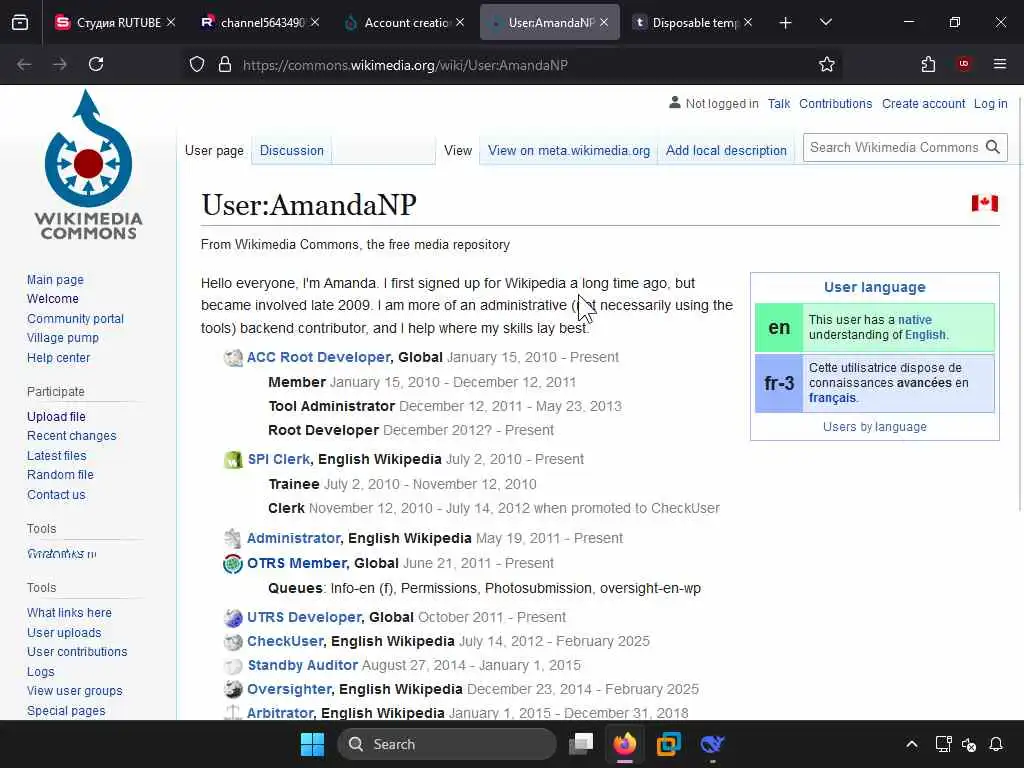
Task: Click the français link in babel box
Action: click(832, 398)
